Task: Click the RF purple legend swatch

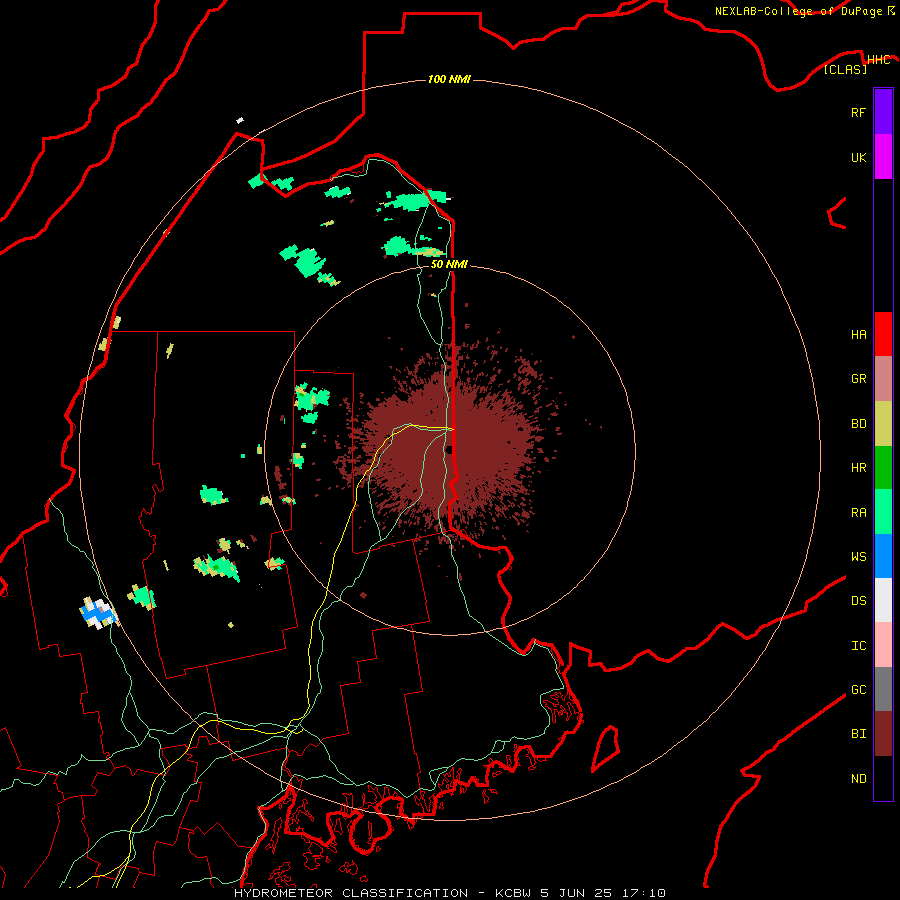Action: (x=883, y=112)
